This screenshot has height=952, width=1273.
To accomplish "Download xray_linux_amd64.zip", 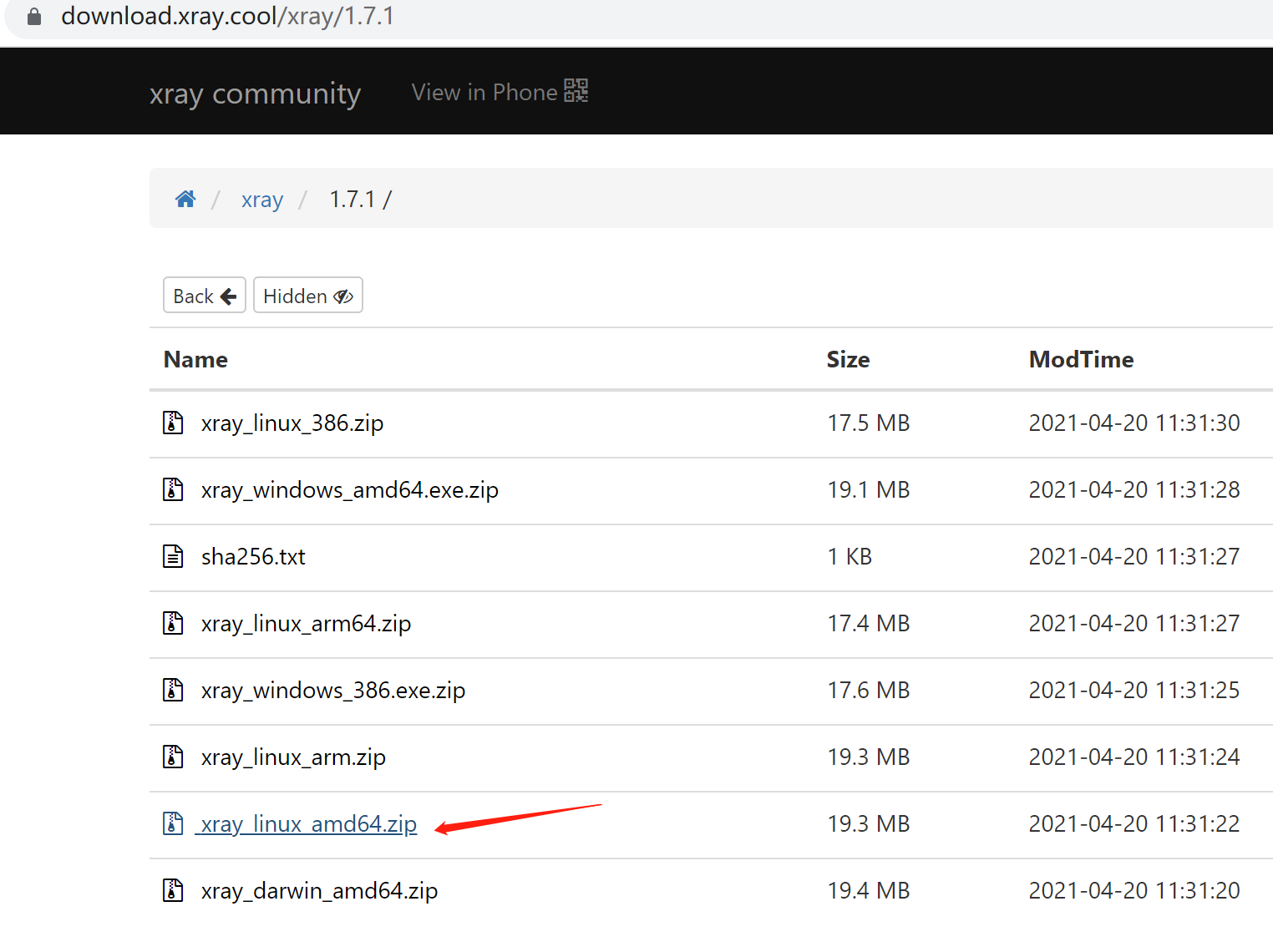I will pyautogui.click(x=308, y=824).
